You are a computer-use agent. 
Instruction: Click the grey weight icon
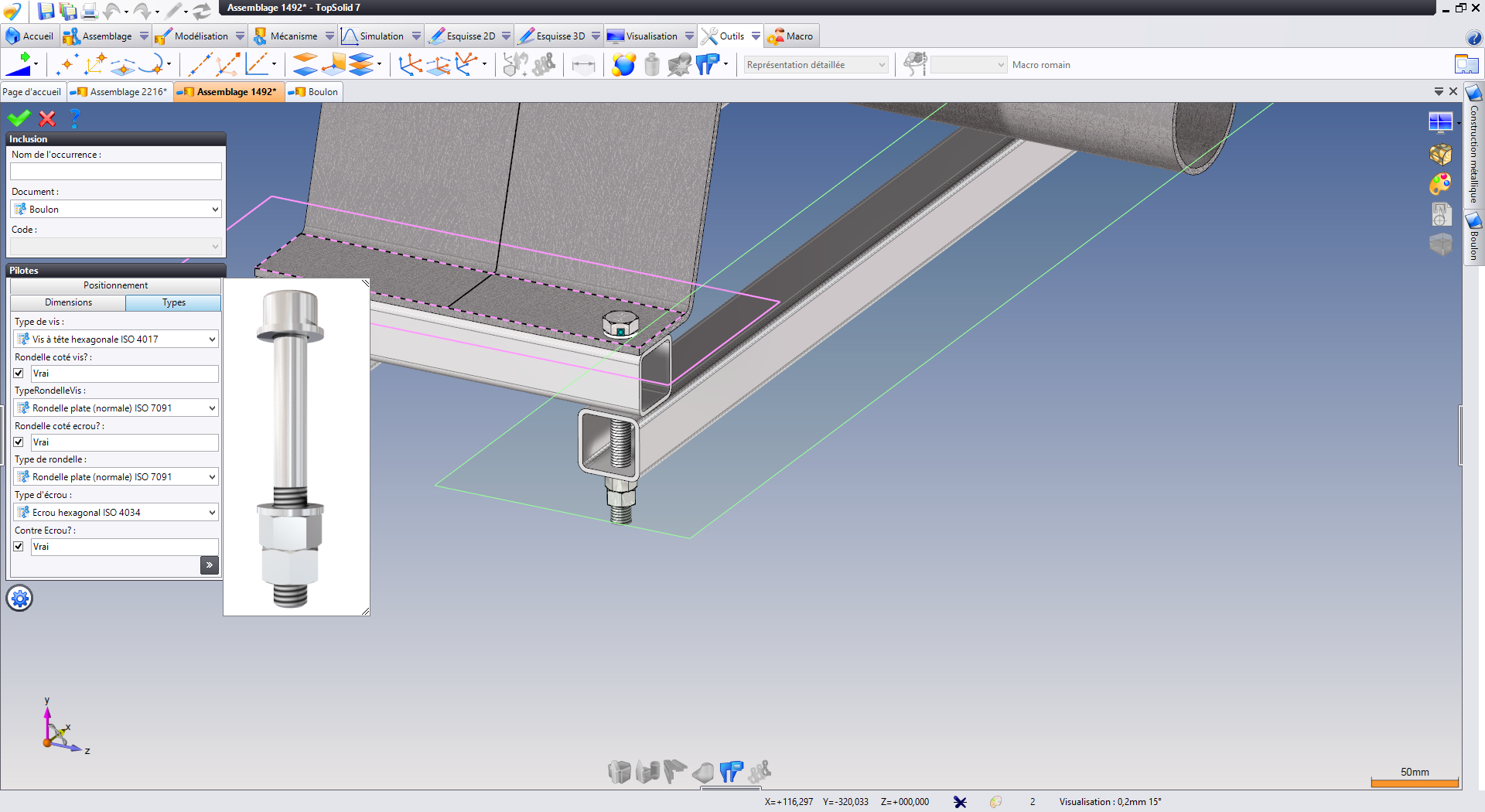(x=652, y=65)
